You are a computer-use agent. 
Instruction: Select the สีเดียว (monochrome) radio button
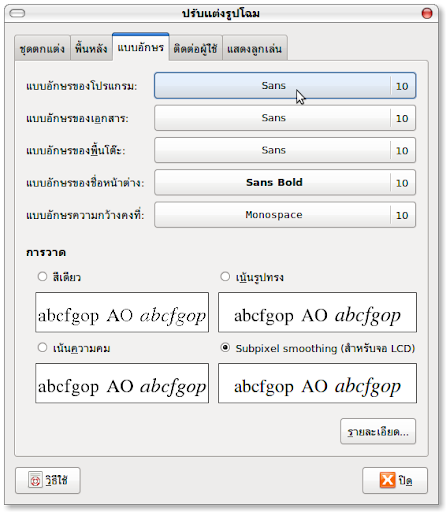[42, 277]
